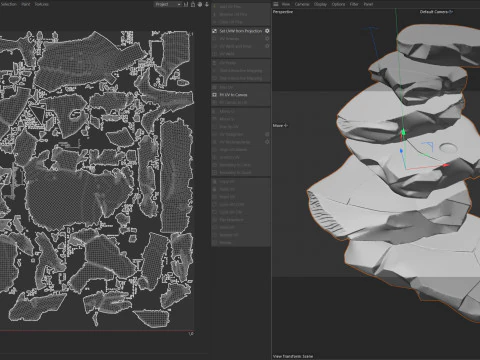Image resolution: width=480 pixels, height=360 pixels.
Task: Open Set UVW from Projection settings gear
Action: [267, 31]
